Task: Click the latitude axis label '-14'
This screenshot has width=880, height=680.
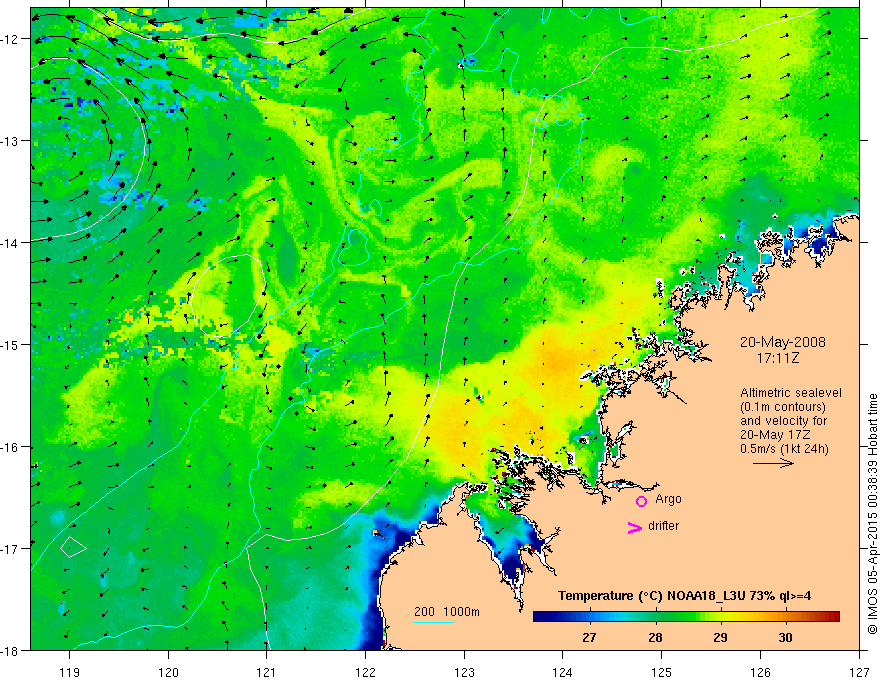Action: coord(10,243)
